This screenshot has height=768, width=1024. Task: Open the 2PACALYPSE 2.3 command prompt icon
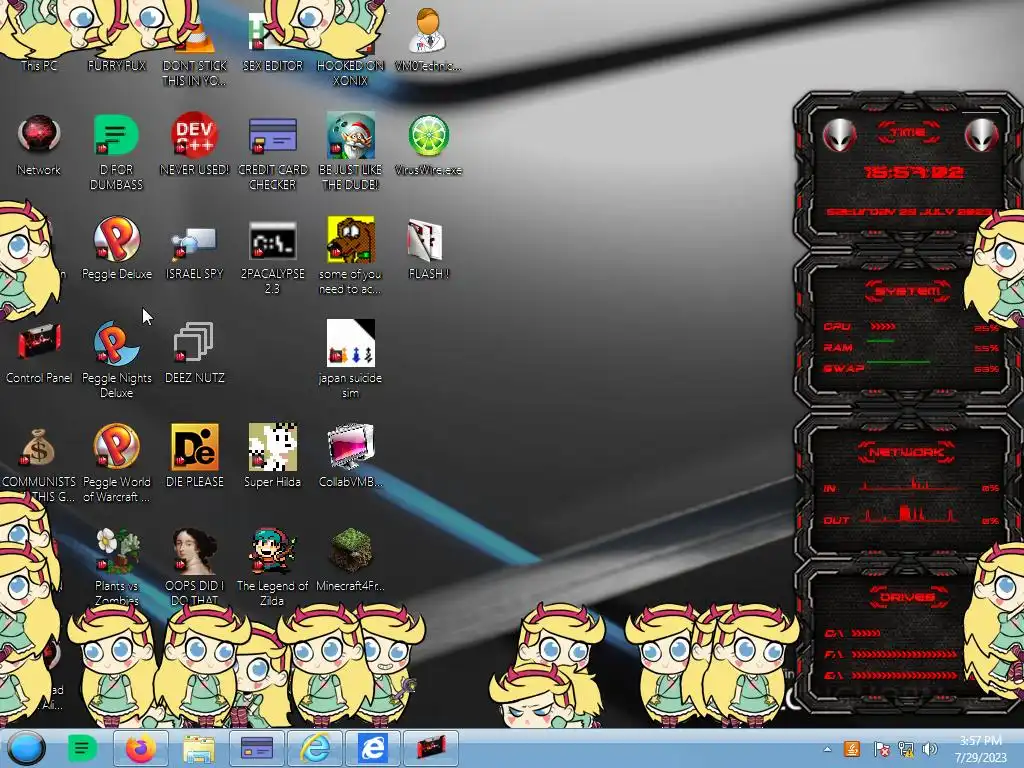click(272, 240)
